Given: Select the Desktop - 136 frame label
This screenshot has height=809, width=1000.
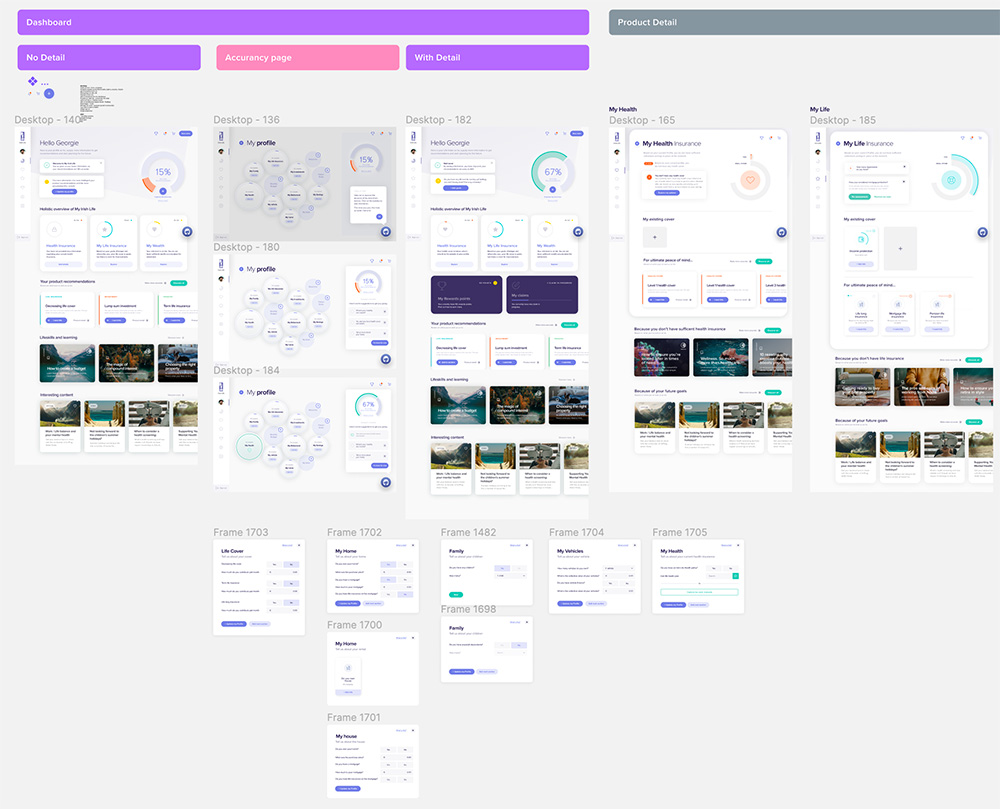Looking at the screenshot, I should point(246,120).
